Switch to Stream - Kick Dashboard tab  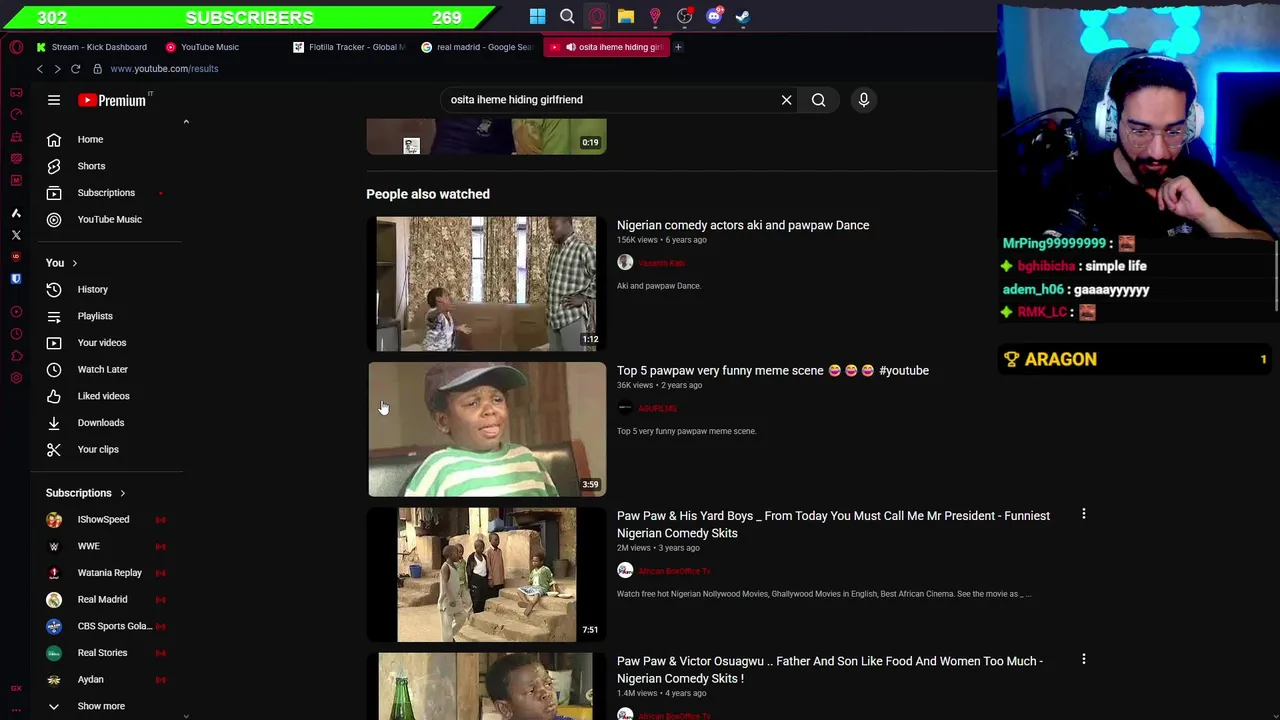92,47
